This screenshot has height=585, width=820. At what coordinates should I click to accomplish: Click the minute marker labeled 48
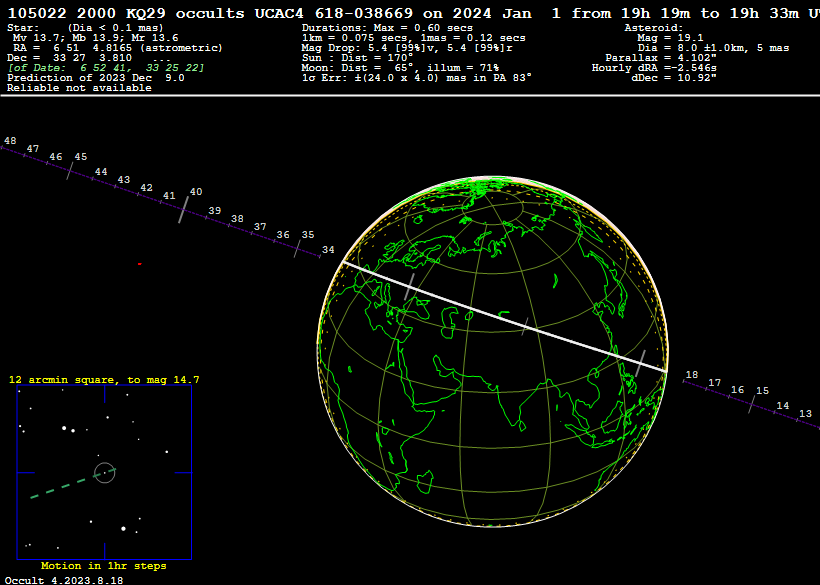point(10,141)
